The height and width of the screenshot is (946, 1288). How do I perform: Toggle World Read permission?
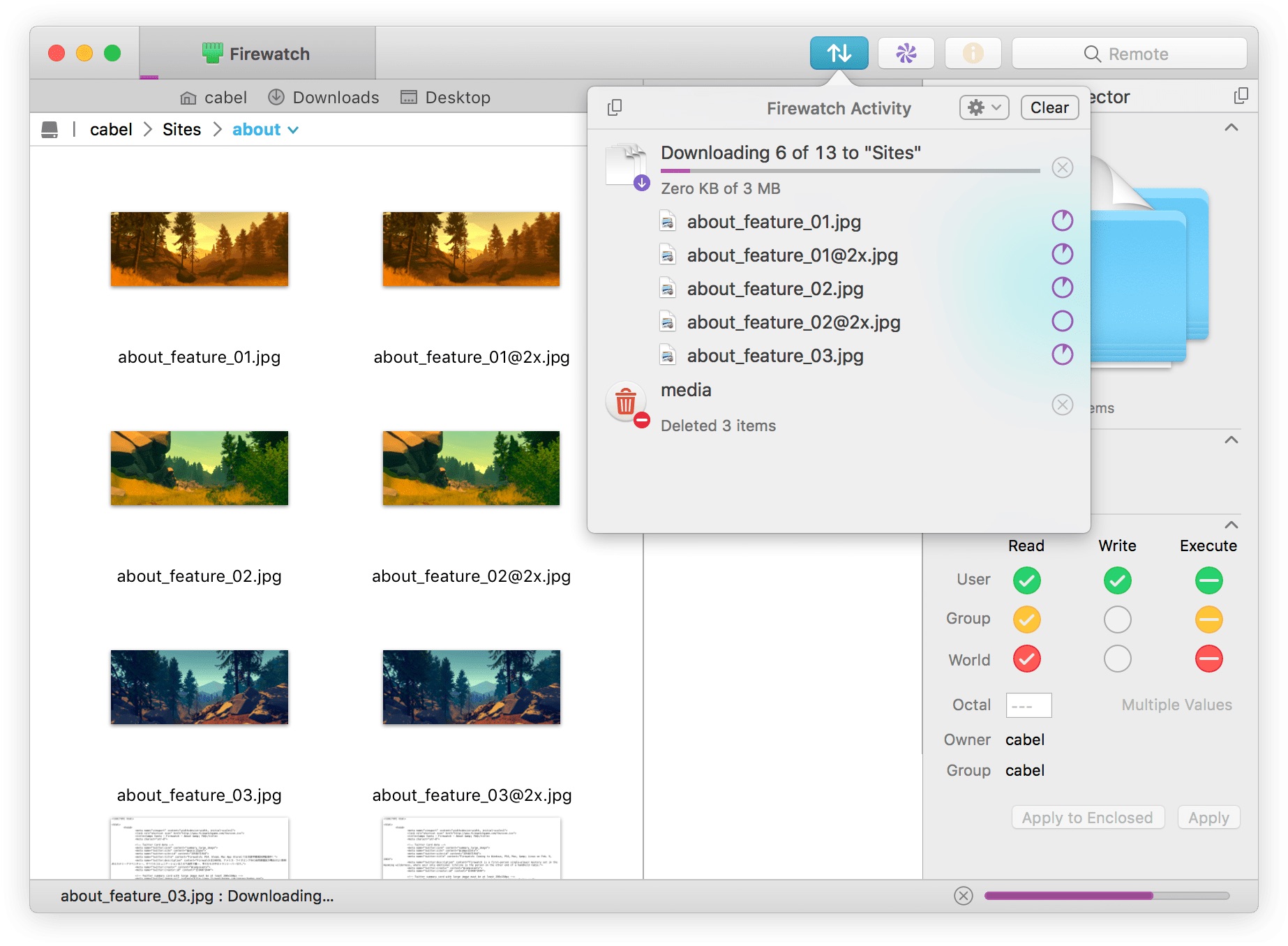[1026, 659]
